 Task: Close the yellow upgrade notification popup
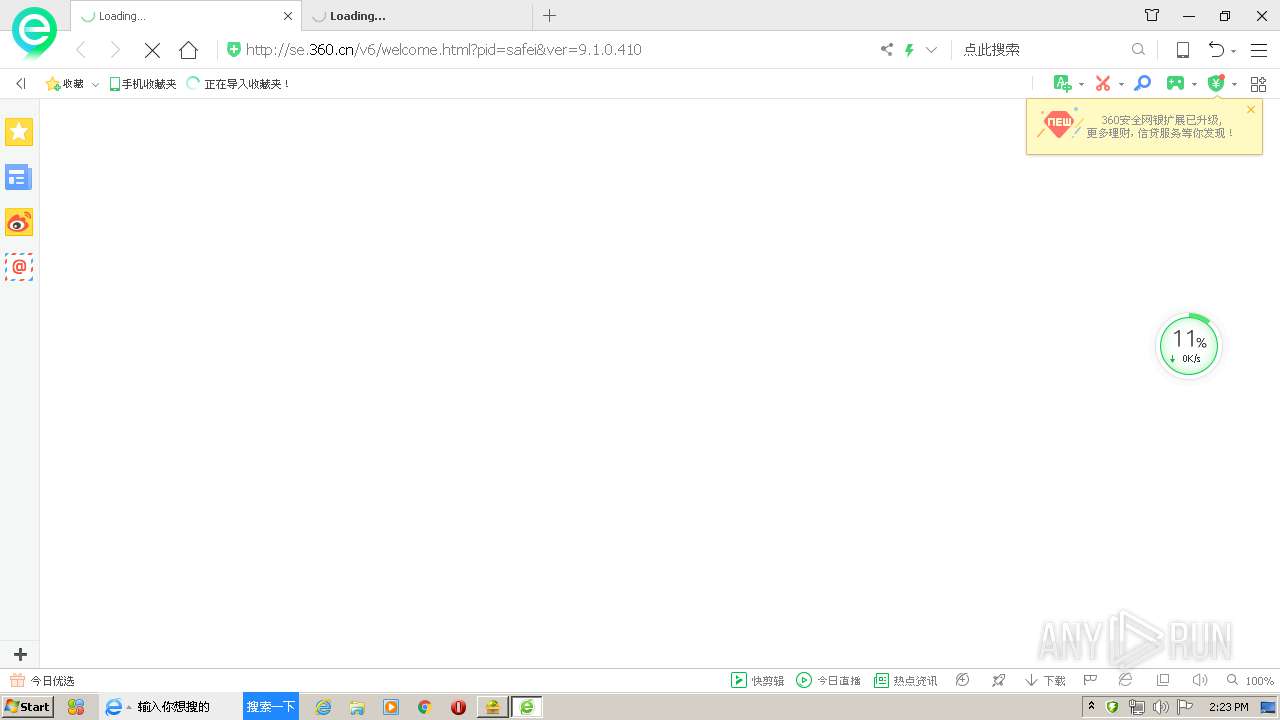click(x=1250, y=109)
